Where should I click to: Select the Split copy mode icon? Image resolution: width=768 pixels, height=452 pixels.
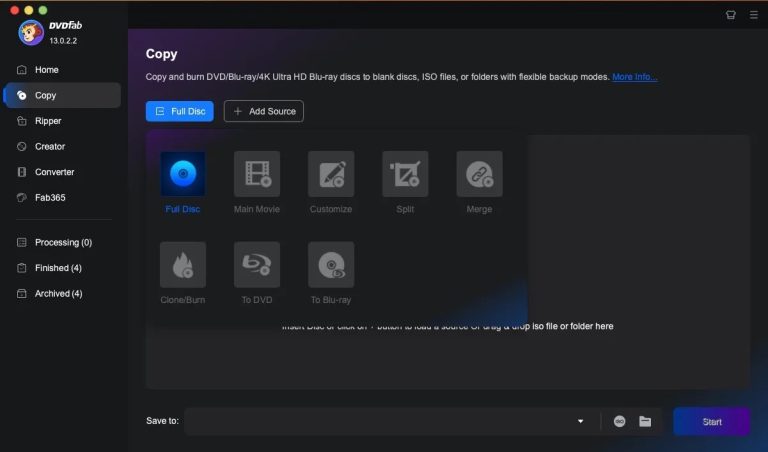(405, 174)
